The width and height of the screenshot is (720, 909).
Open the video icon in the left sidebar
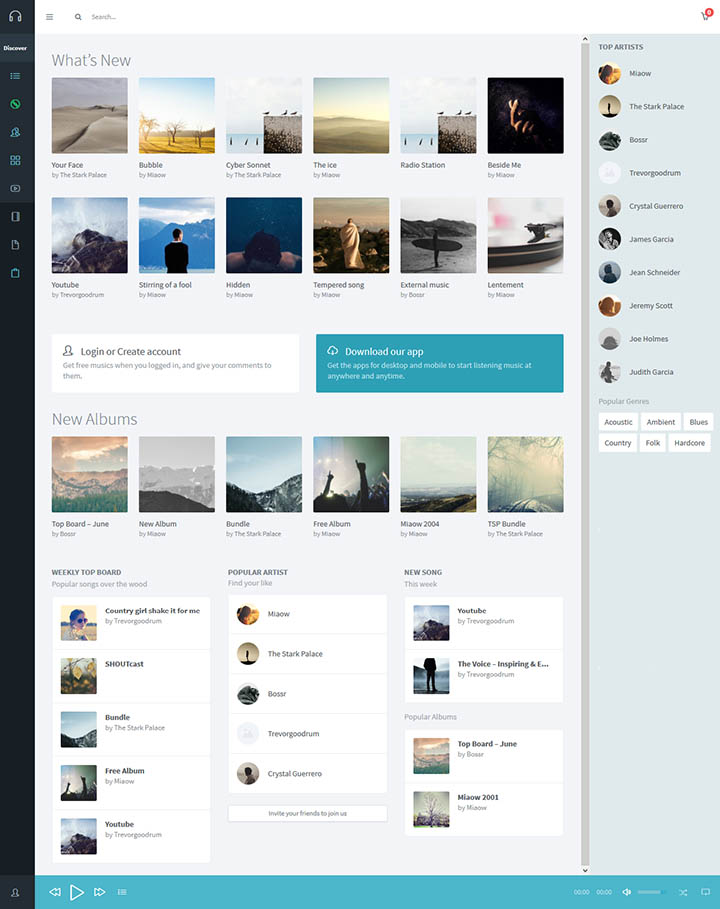pos(15,188)
